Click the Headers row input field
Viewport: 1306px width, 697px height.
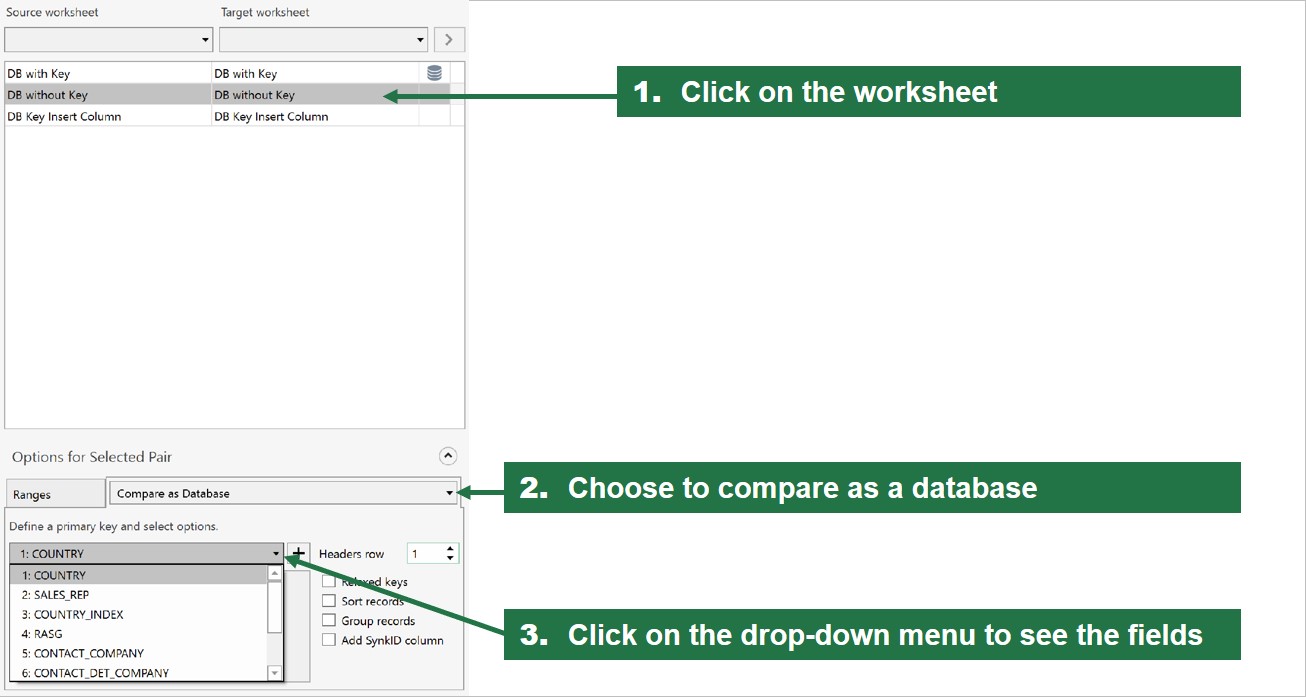tap(425, 553)
